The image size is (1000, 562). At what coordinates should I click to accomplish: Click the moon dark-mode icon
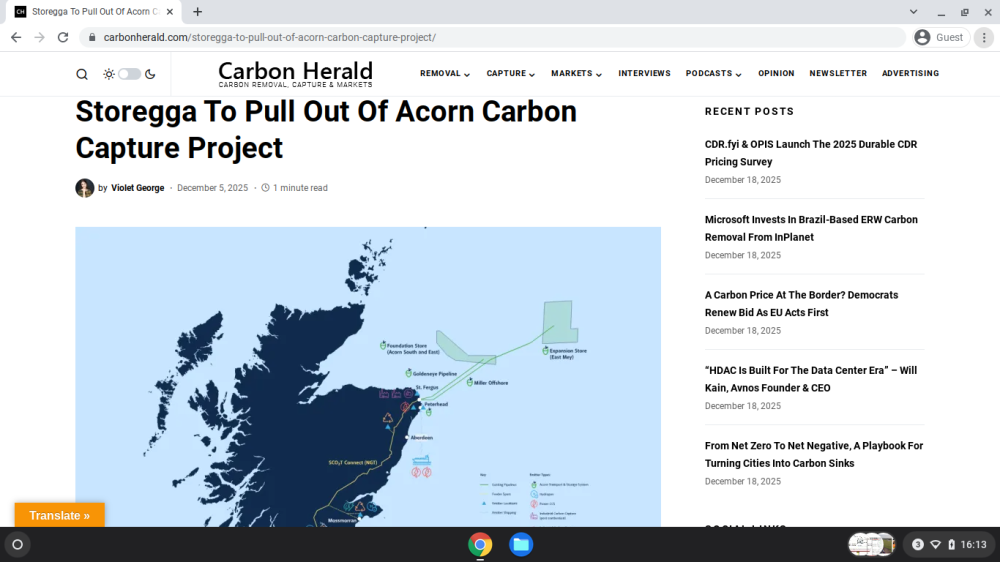(150, 74)
